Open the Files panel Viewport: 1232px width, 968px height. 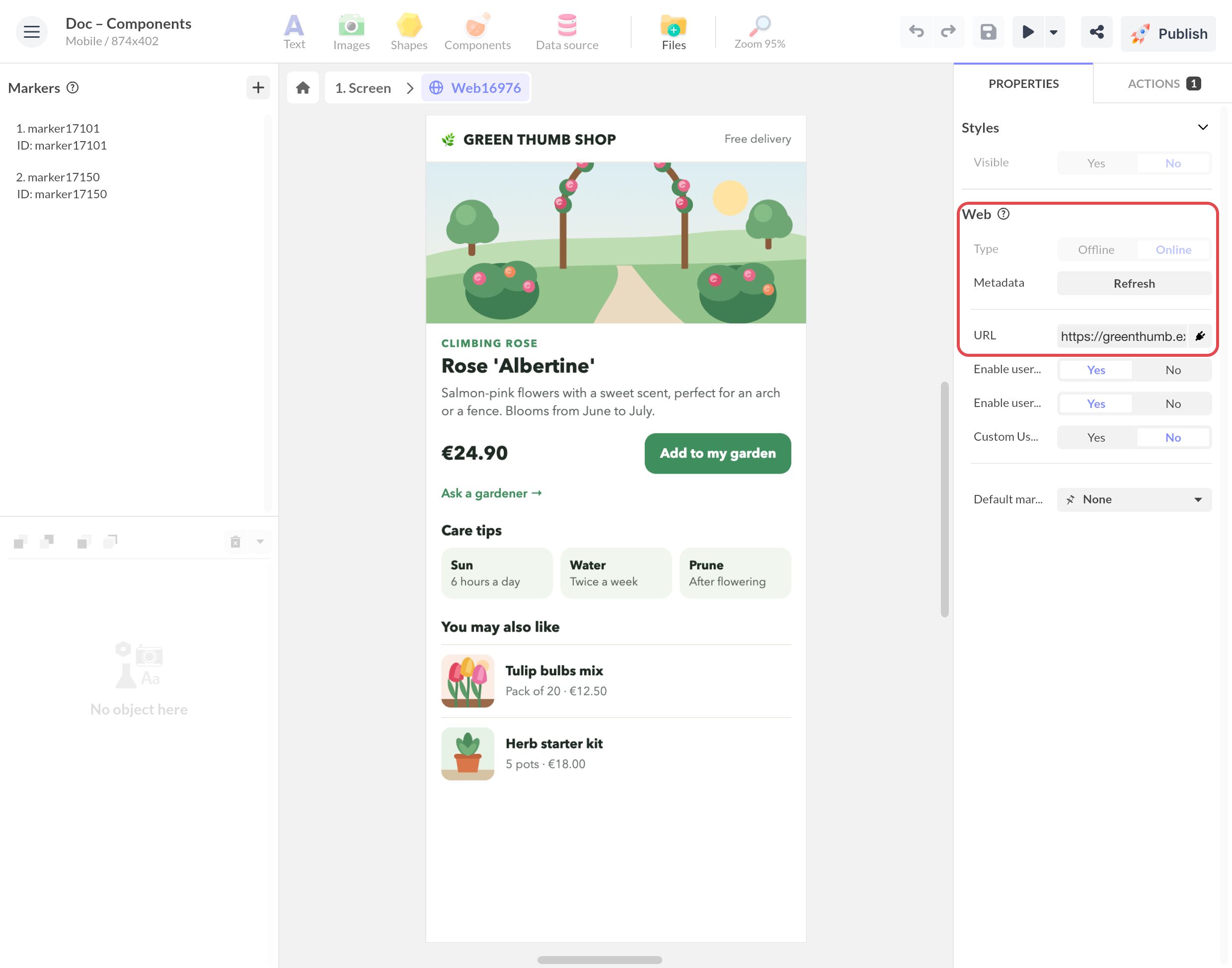[674, 32]
